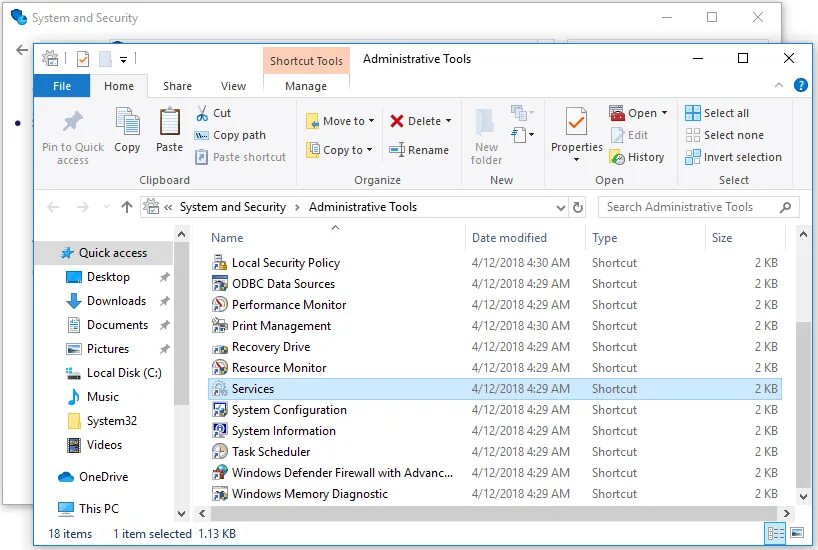Cut the selected item with scissors icon
Viewport: 818px width, 550px height.
pyautogui.click(x=202, y=113)
